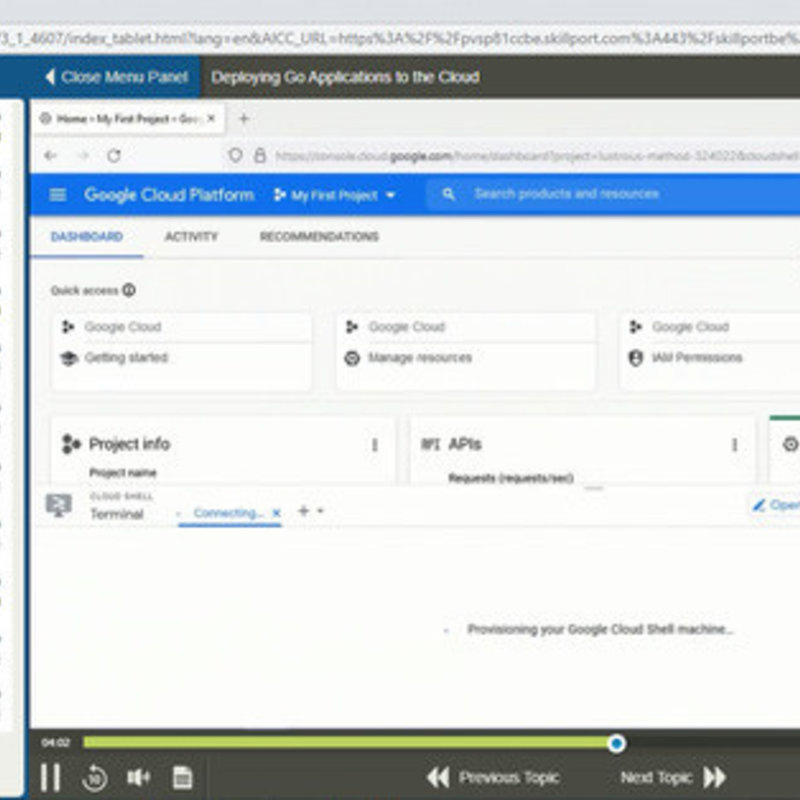Viewport: 800px width, 800px height.
Task: Click the video progress slider handle
Action: [616, 743]
